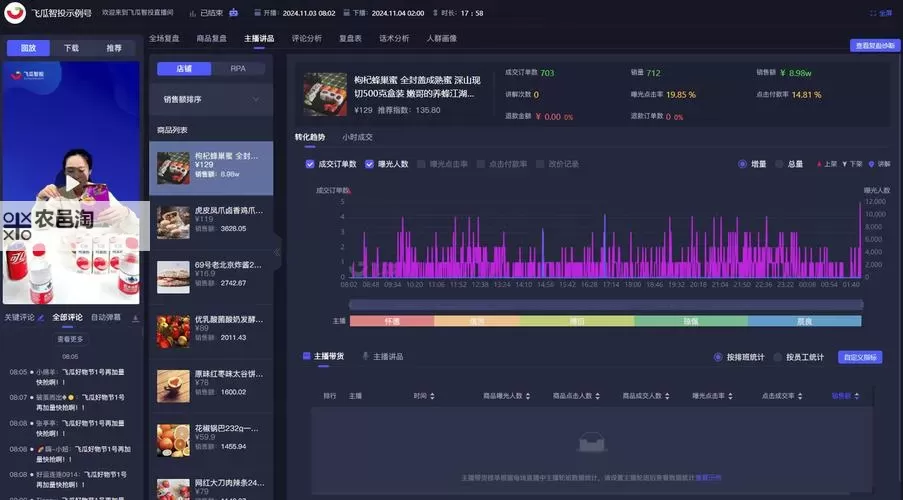Click the 飞瓜智投 logo icon

click(x=15, y=13)
